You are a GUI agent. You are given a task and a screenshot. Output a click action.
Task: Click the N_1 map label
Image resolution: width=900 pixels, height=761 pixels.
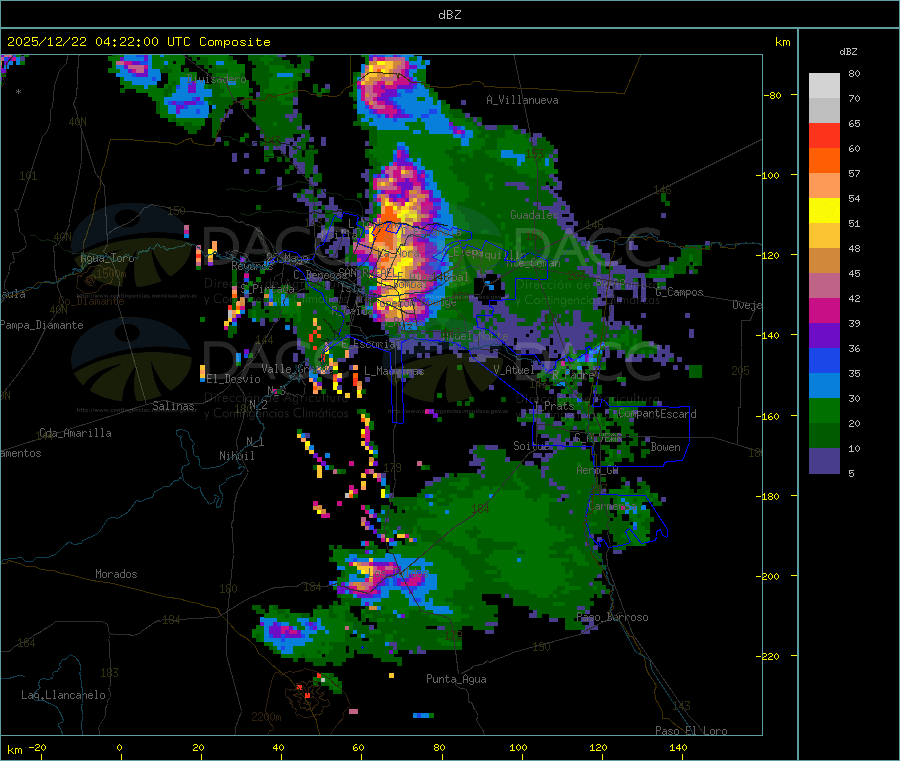(x=255, y=441)
